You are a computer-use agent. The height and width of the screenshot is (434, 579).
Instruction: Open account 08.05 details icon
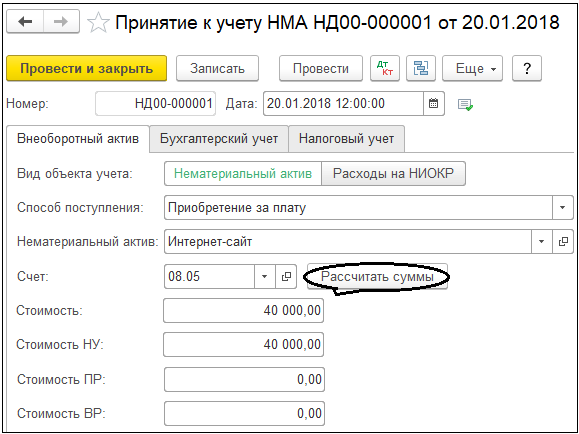coord(286,276)
